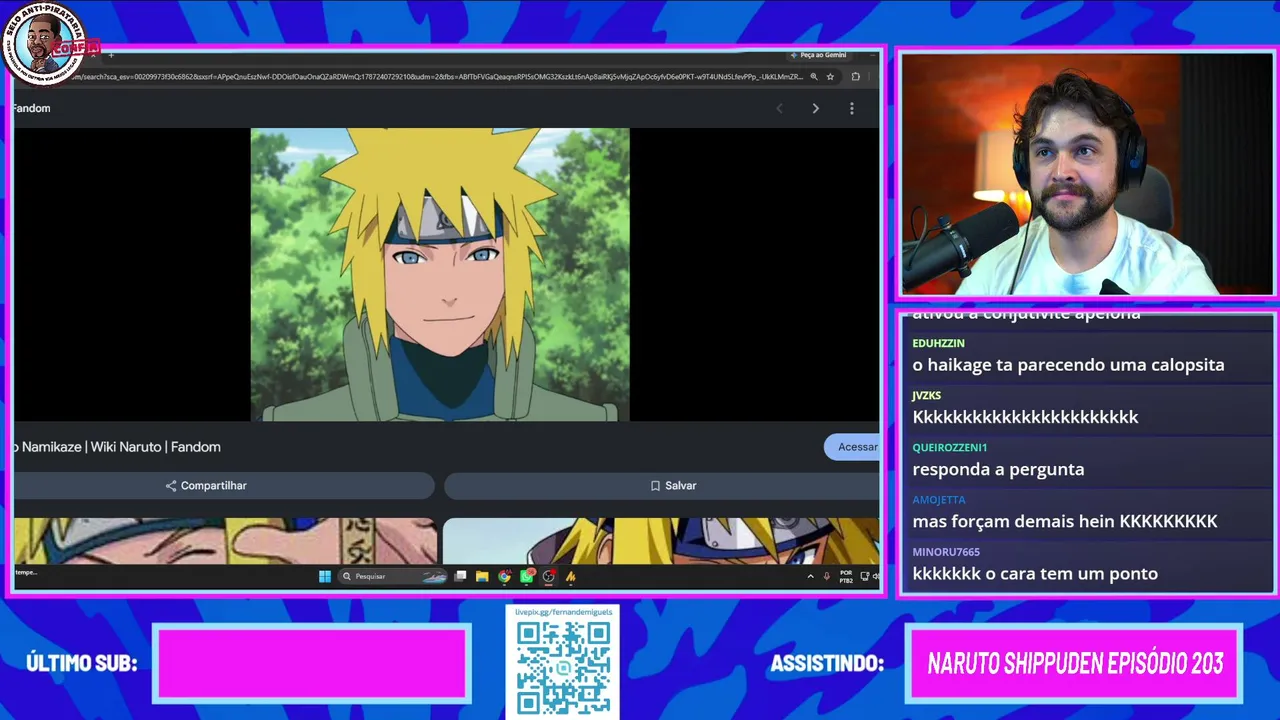Open the Windows Start menu
Image resolution: width=1280 pixels, height=720 pixels.
324,576
